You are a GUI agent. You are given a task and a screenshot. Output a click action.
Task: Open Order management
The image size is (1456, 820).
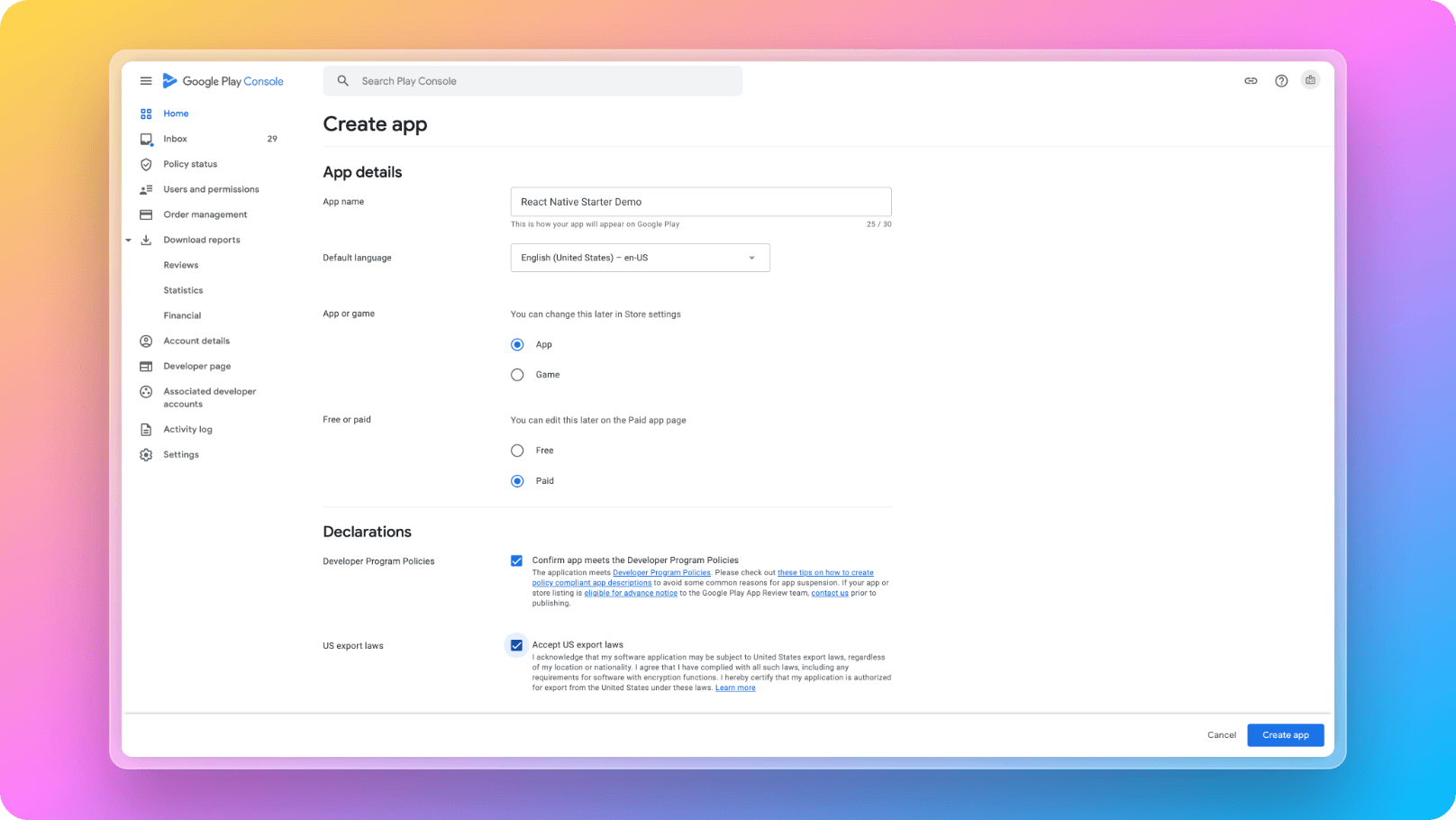205,214
